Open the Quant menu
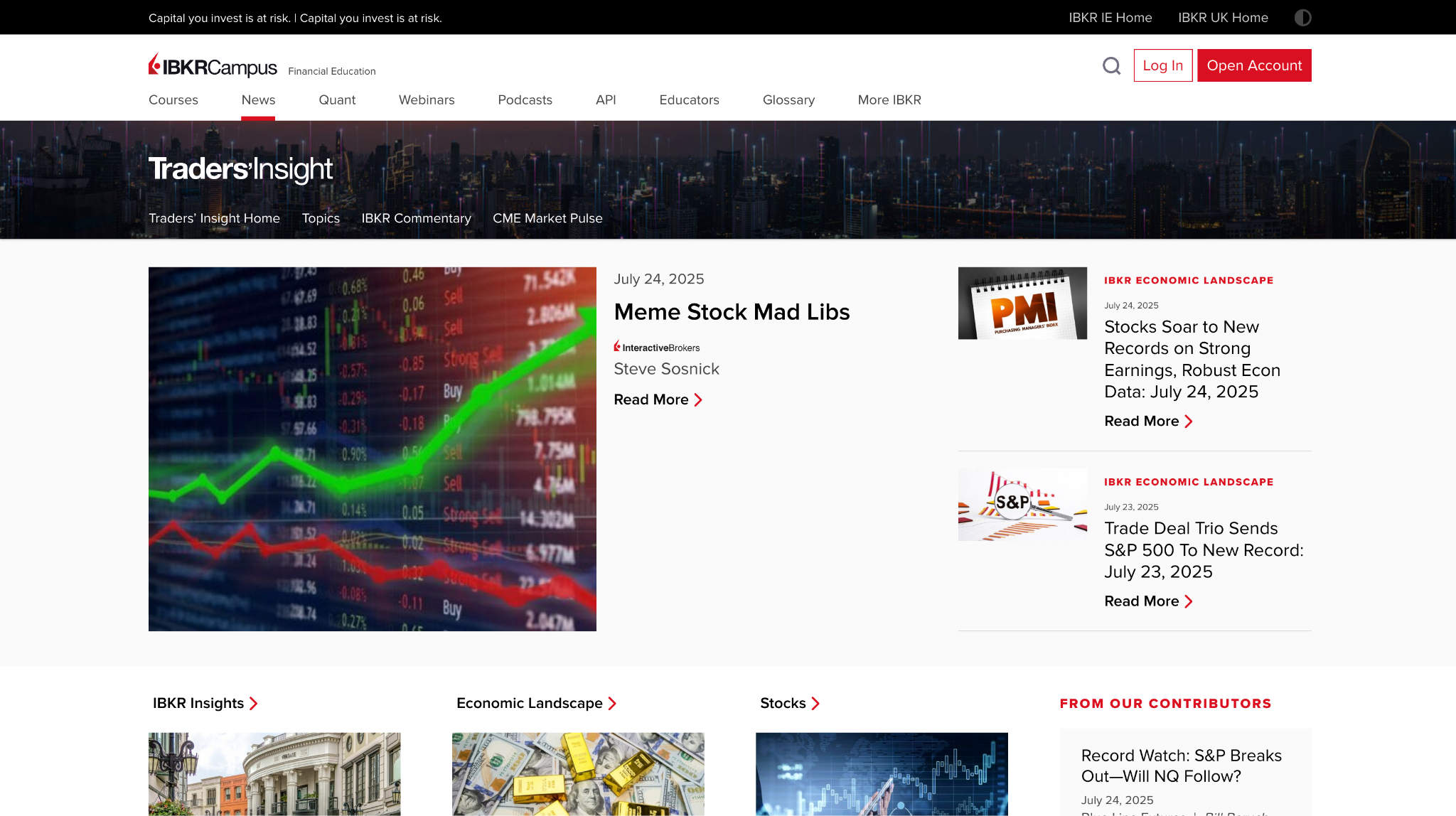 click(x=337, y=100)
